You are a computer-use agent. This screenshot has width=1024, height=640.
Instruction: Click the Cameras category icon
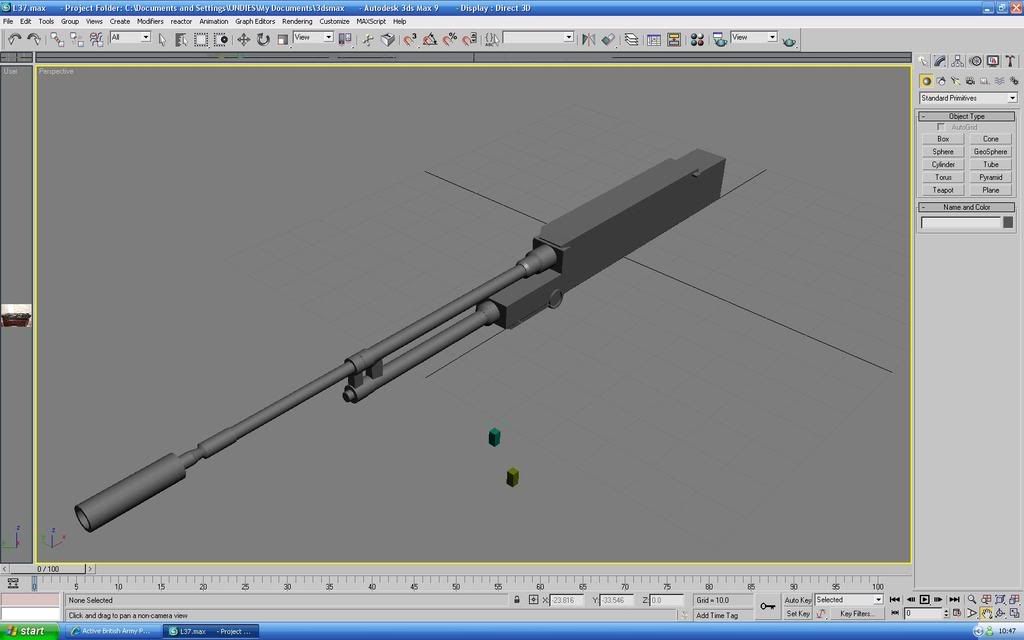tap(970, 81)
